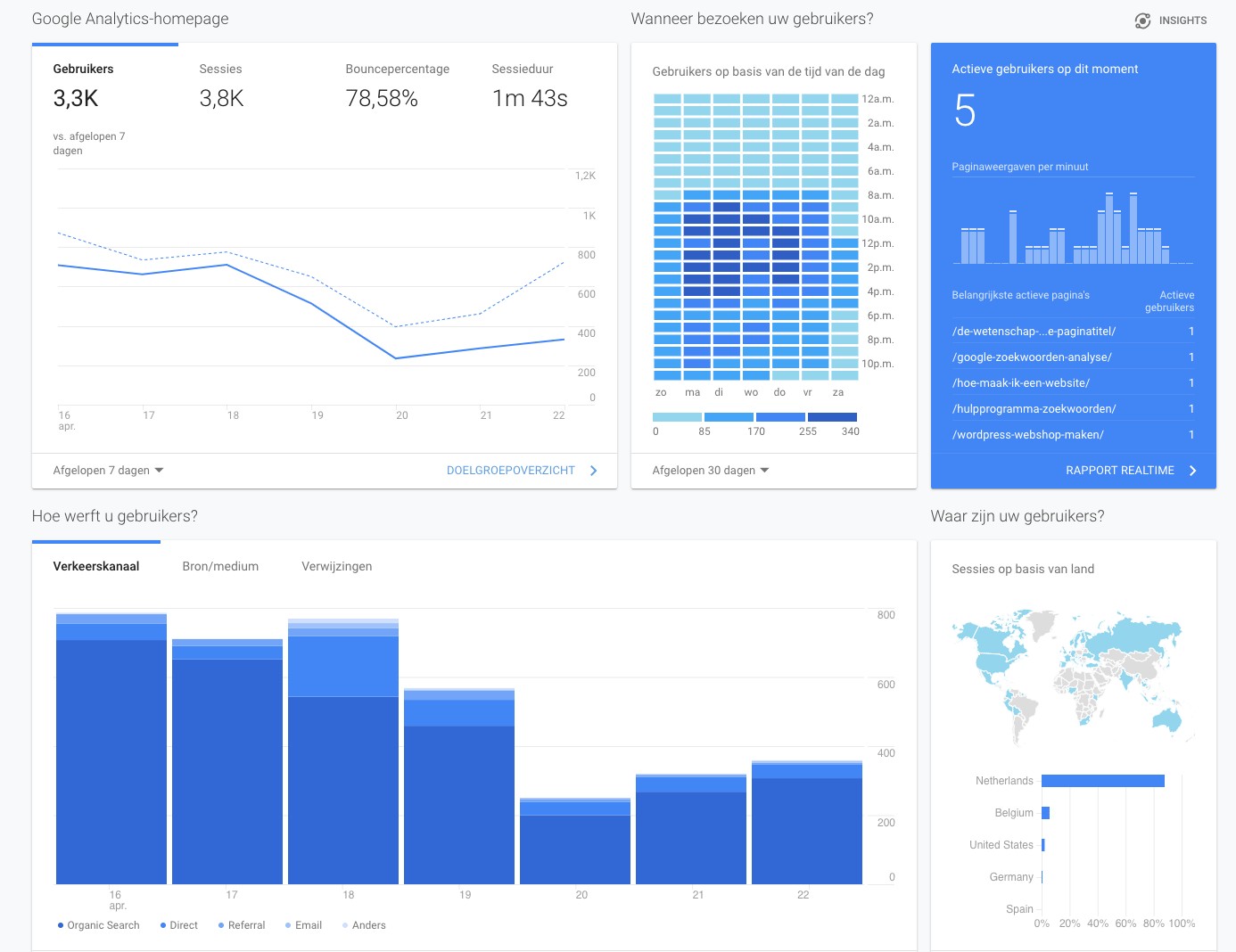
Task: Open the Bron/medium tab
Action: click(220, 566)
